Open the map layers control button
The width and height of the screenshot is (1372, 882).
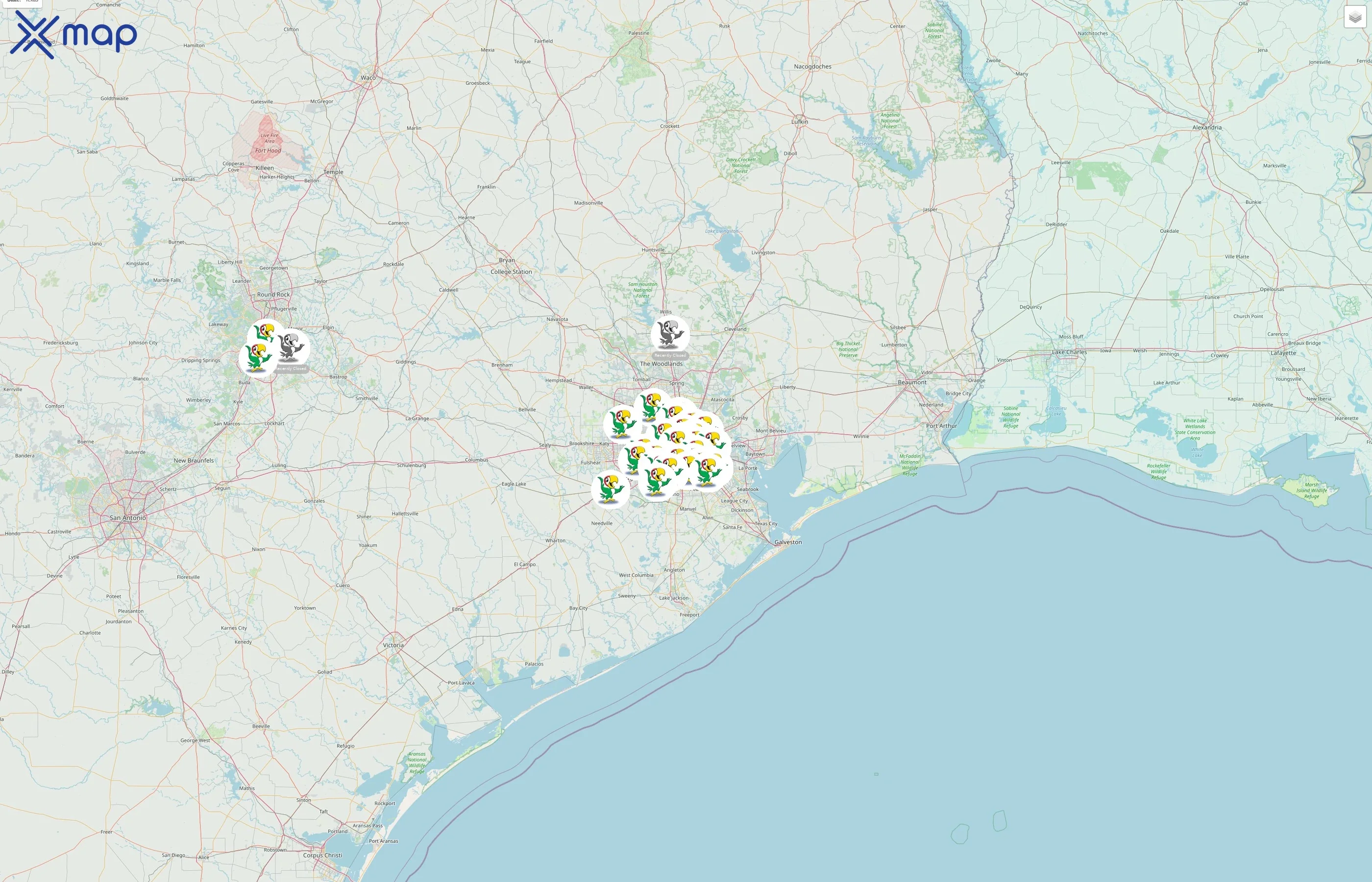coord(1355,17)
